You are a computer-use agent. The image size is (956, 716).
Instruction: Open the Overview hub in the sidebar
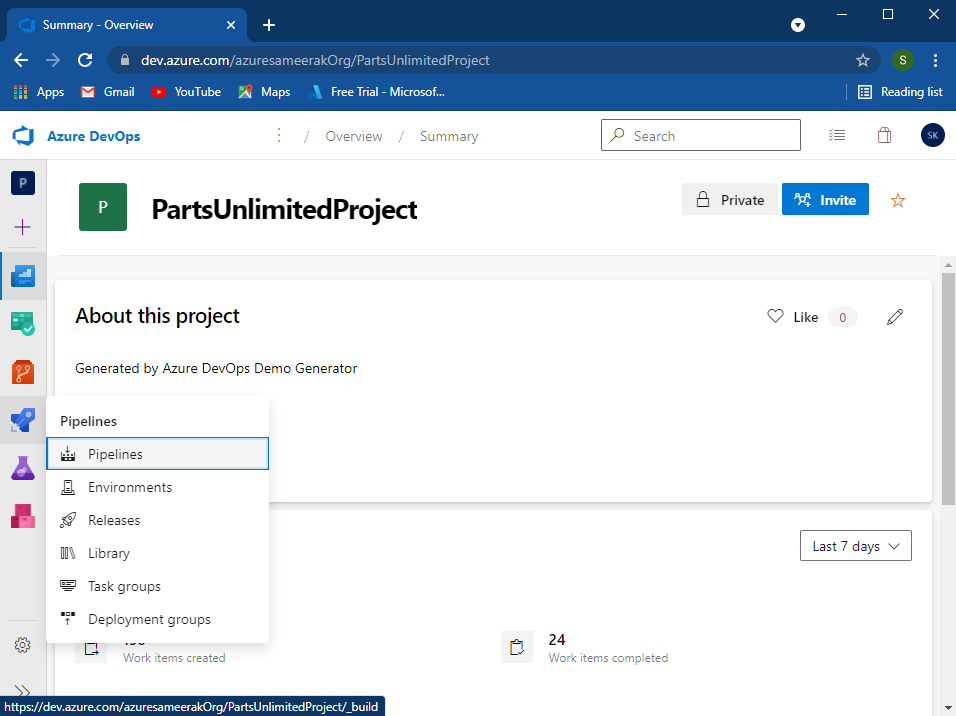(22, 275)
